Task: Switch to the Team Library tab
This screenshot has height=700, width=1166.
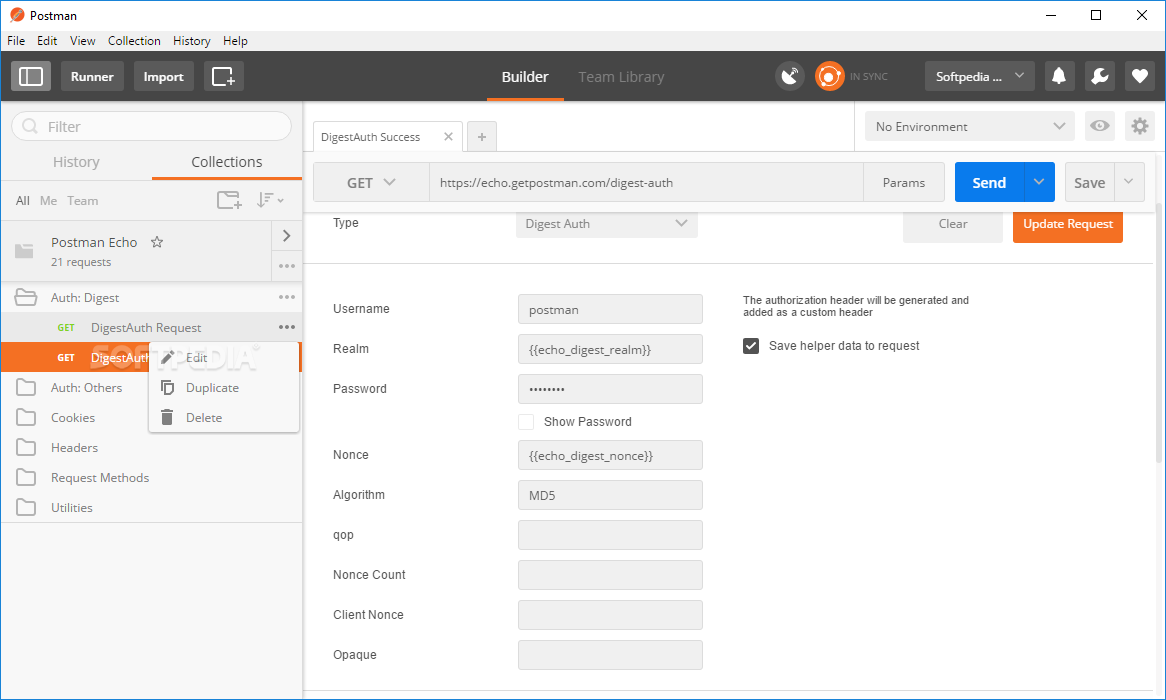Action: 621,77
